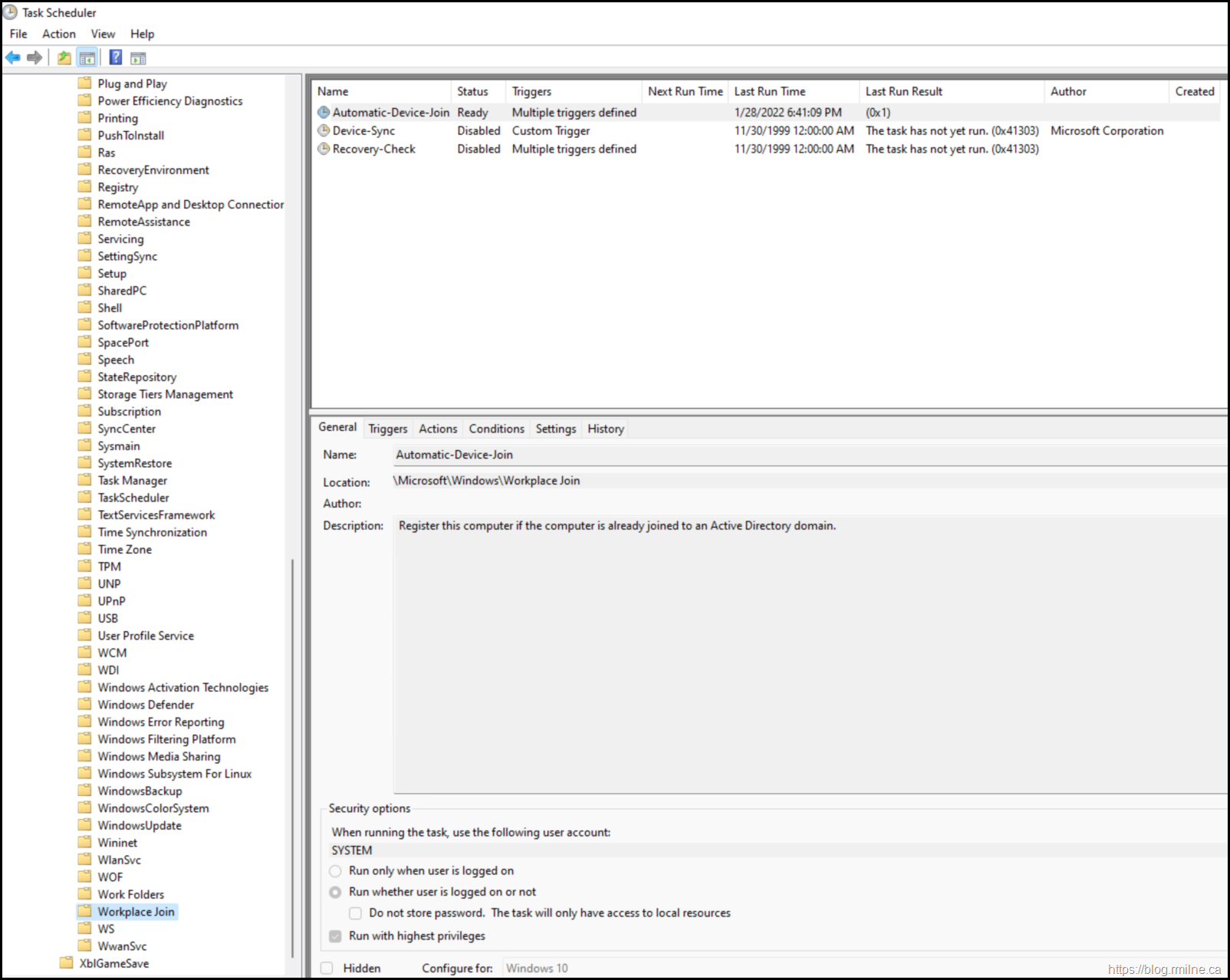This screenshot has width=1230, height=980.
Task: Toggle 'Run with highest privileges' checkbox
Action: point(335,936)
